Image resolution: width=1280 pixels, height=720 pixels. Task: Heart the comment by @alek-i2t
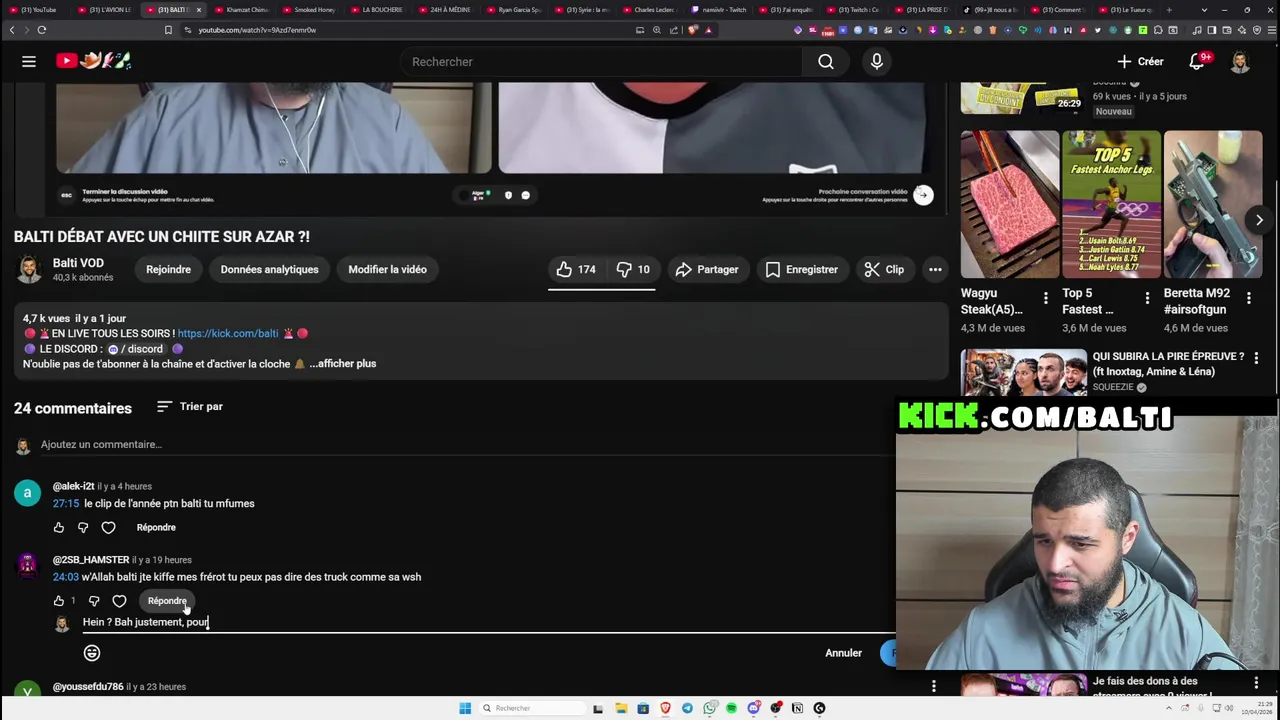tap(108, 528)
